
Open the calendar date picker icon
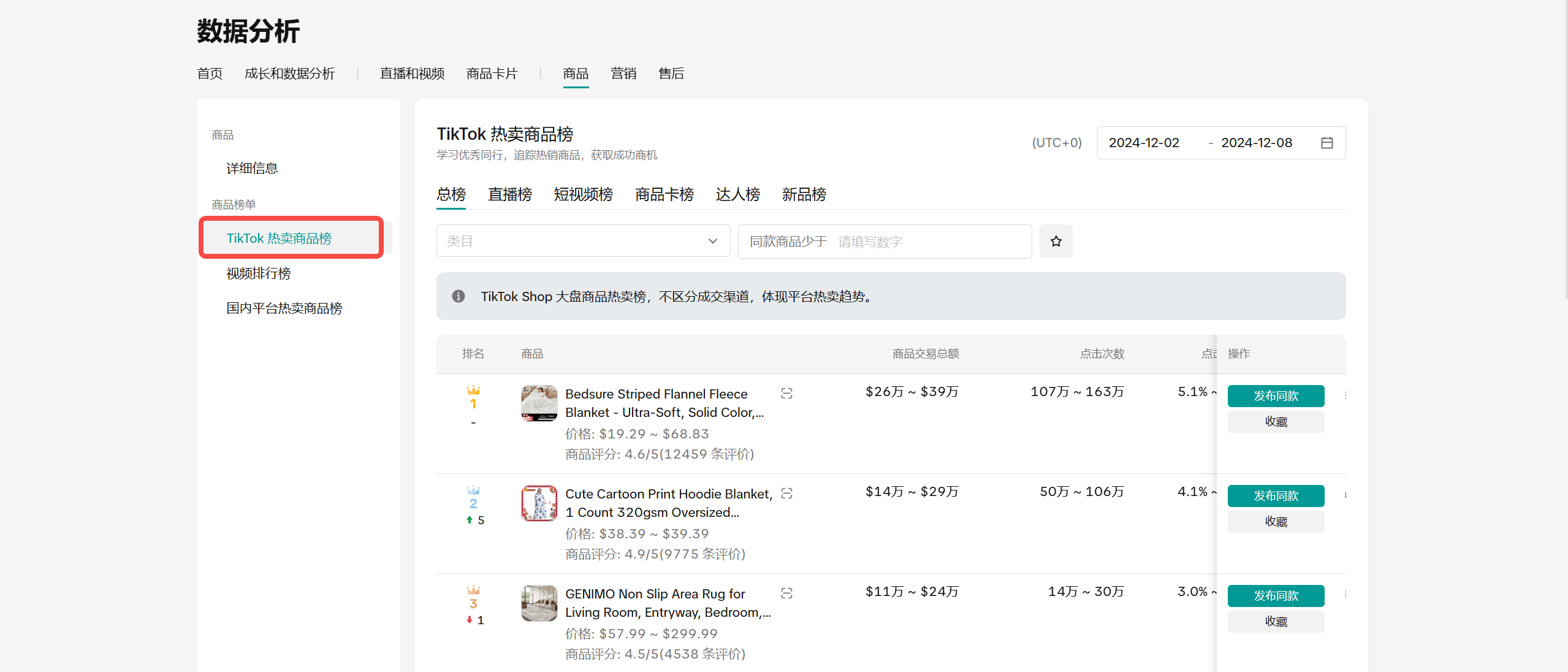pos(1326,143)
